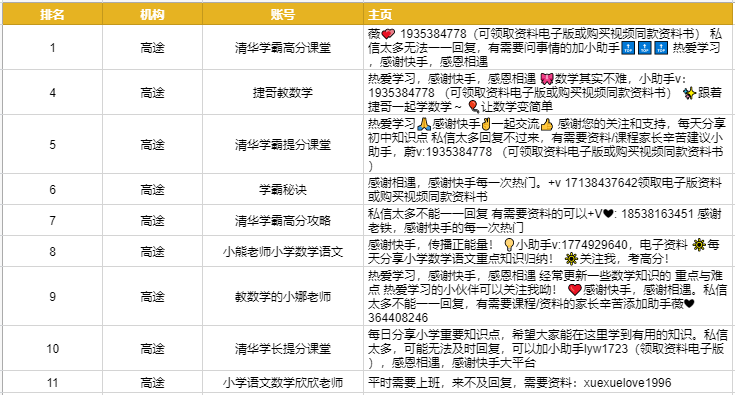
Task: Click rank cell 7
Action: tap(52, 220)
